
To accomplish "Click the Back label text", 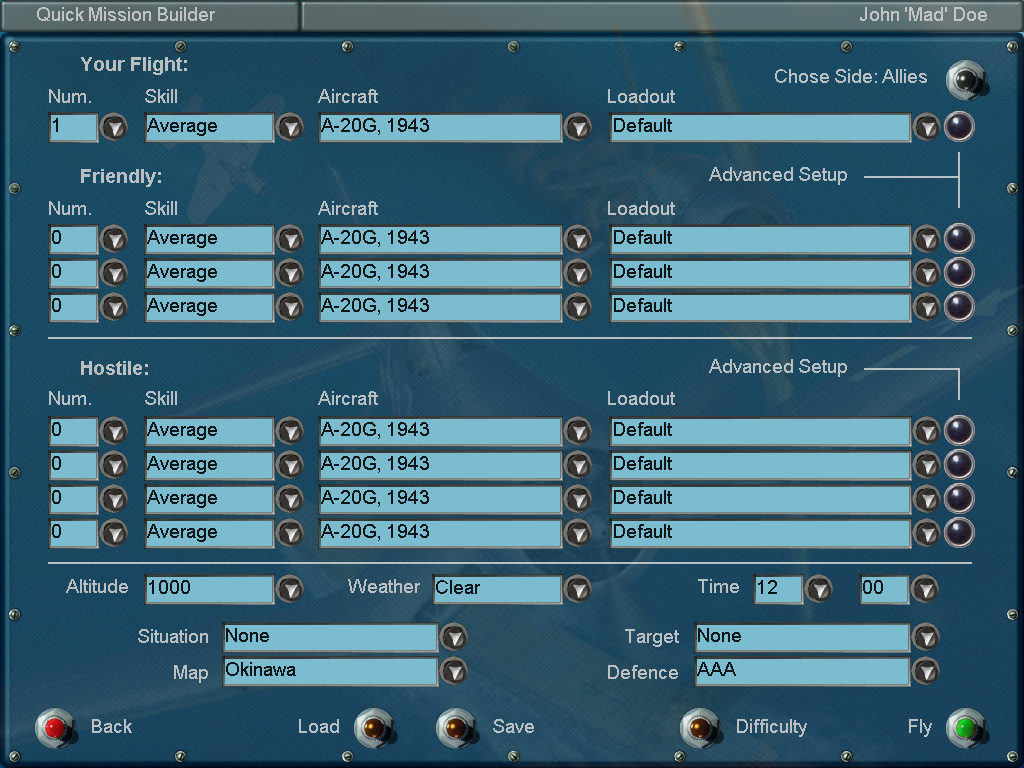I will [111, 727].
